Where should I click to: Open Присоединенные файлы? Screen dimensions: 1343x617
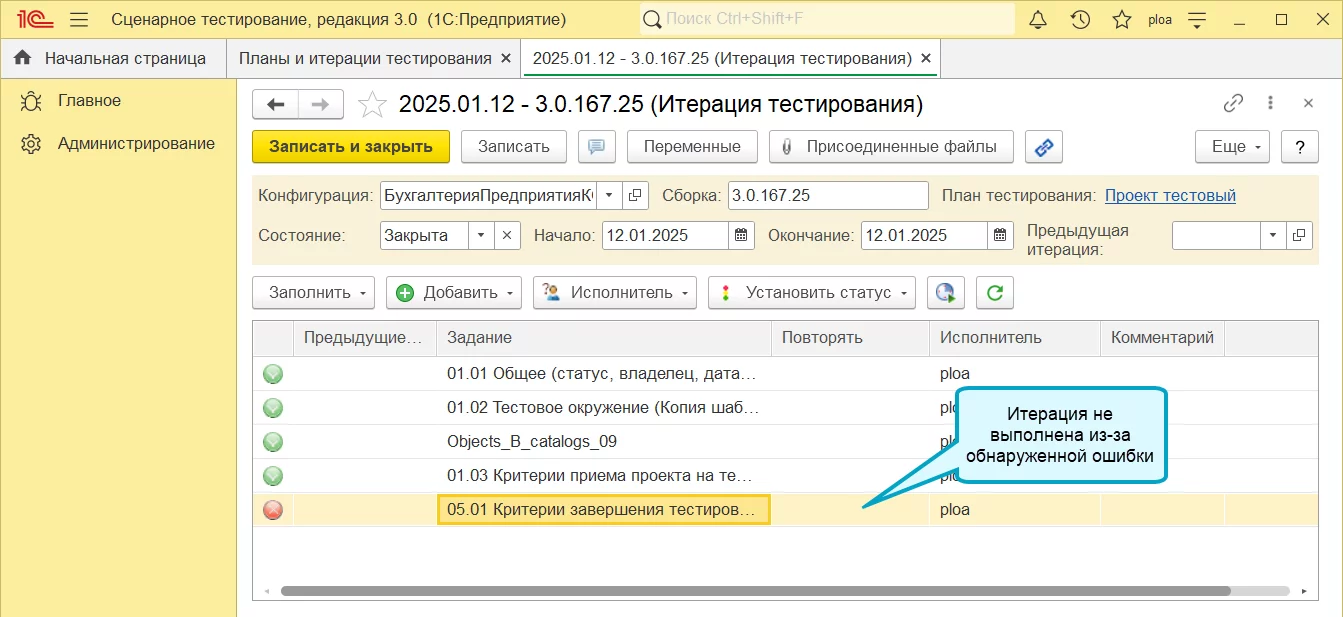891,146
